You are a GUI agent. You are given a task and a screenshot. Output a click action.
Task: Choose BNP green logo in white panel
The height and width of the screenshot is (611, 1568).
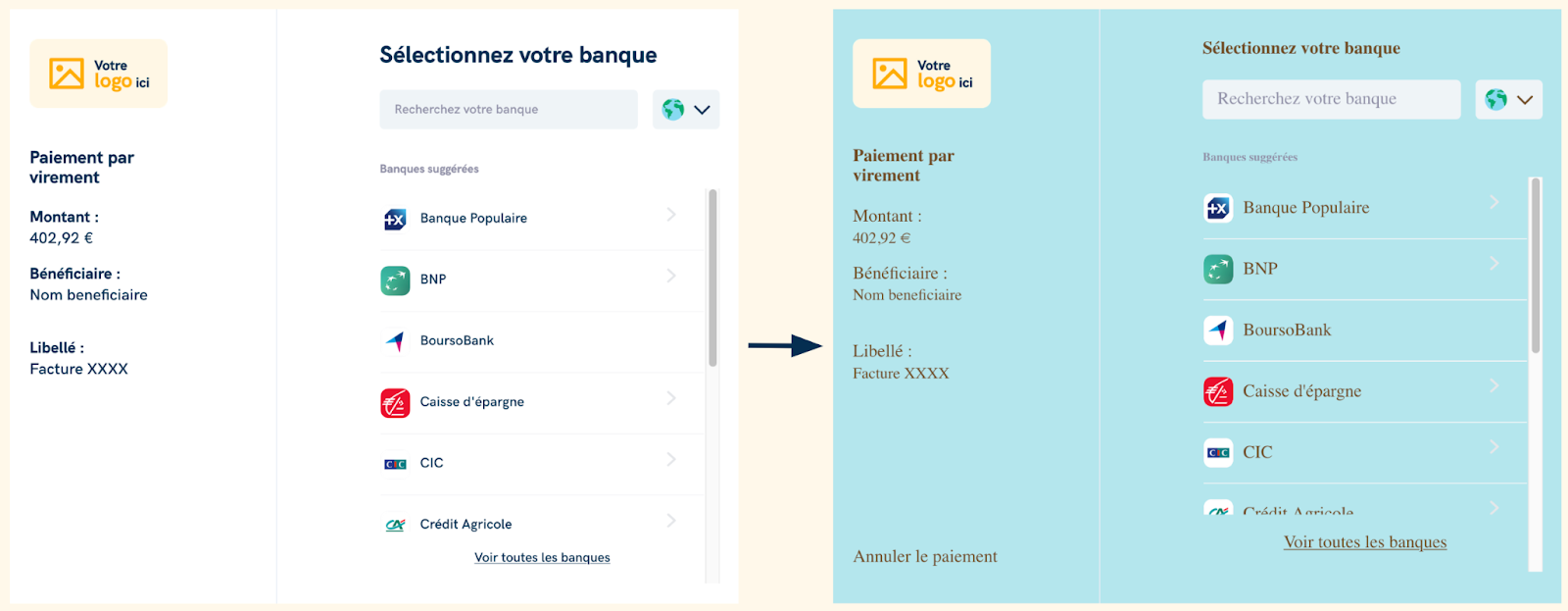[x=395, y=280]
